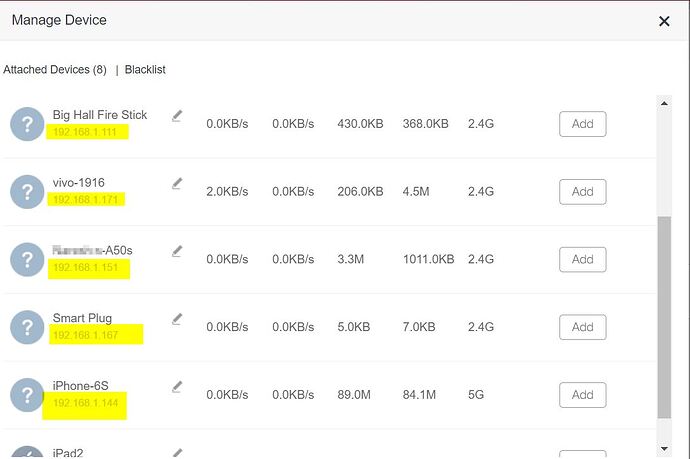Open the Attached Devices (8) tab

click(x=55, y=70)
